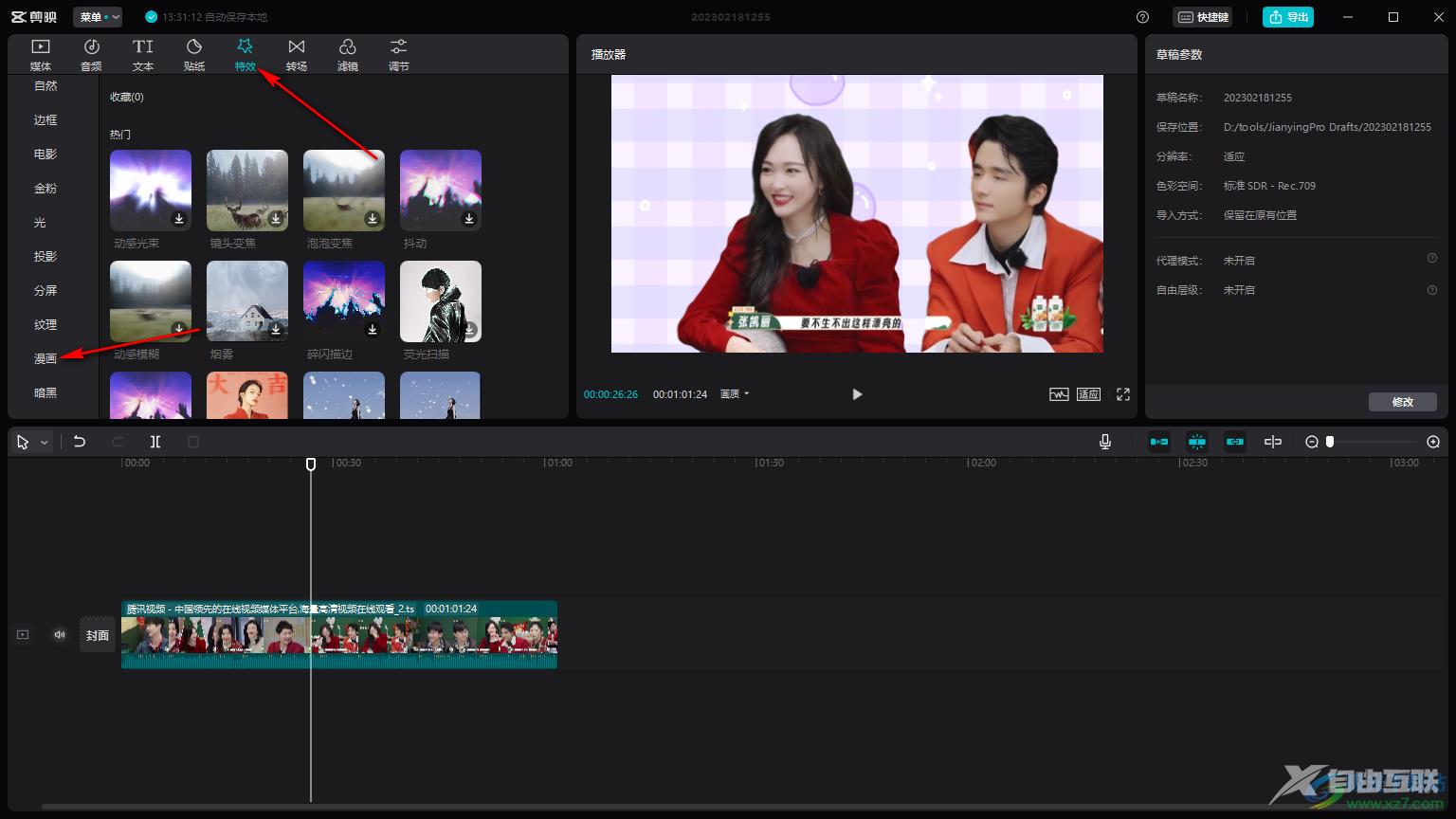Start voice recording with microphone icon
The height and width of the screenshot is (819, 1456).
[1105, 442]
